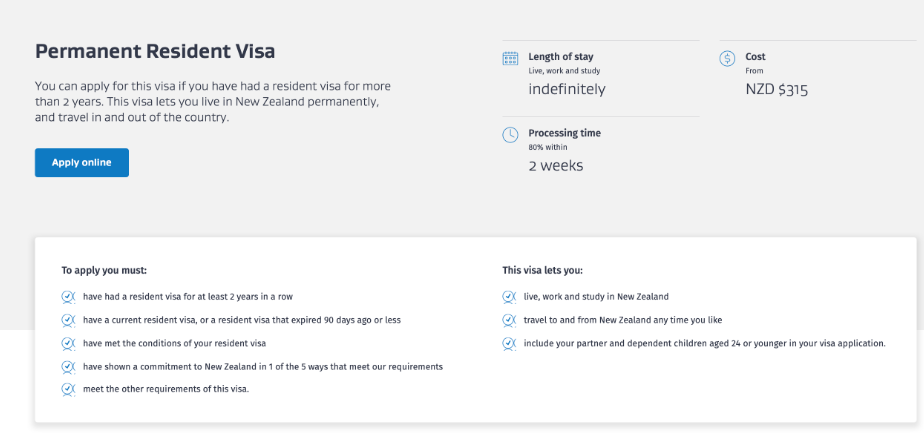Click the check icon beside 'commitment to New Zealand'
924x434 pixels.
[68, 366]
